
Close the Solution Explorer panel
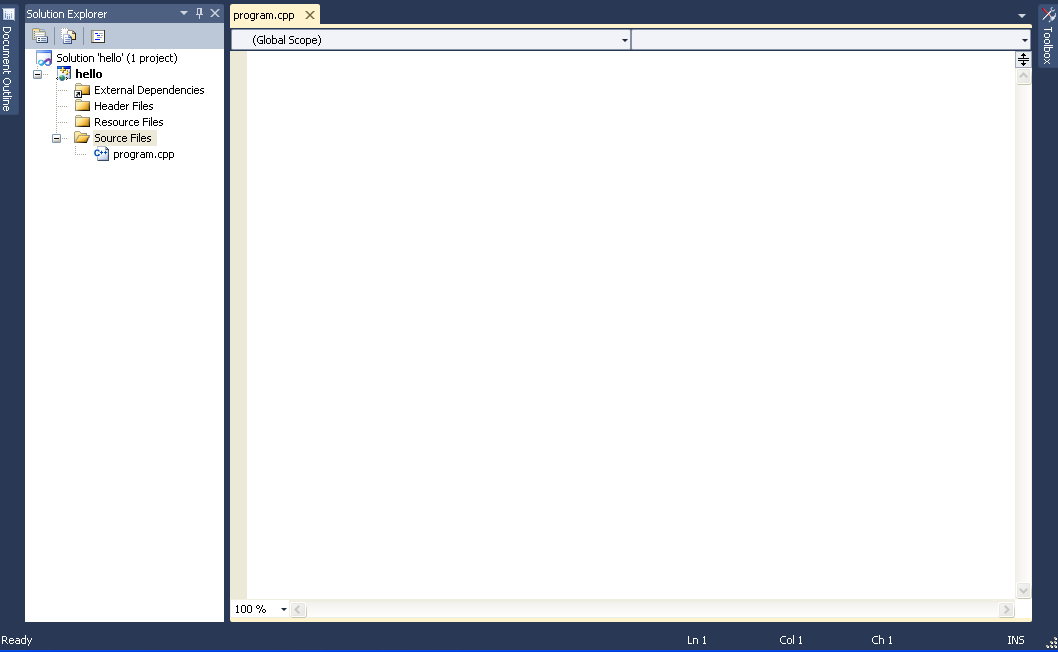[215, 13]
